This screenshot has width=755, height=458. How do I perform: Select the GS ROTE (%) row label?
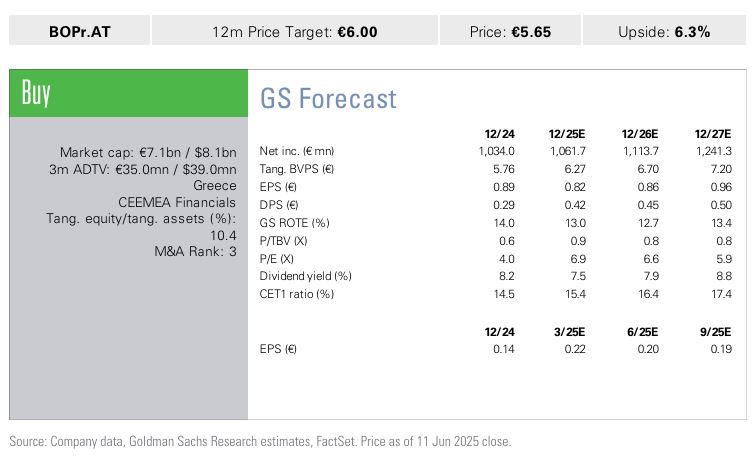point(293,222)
